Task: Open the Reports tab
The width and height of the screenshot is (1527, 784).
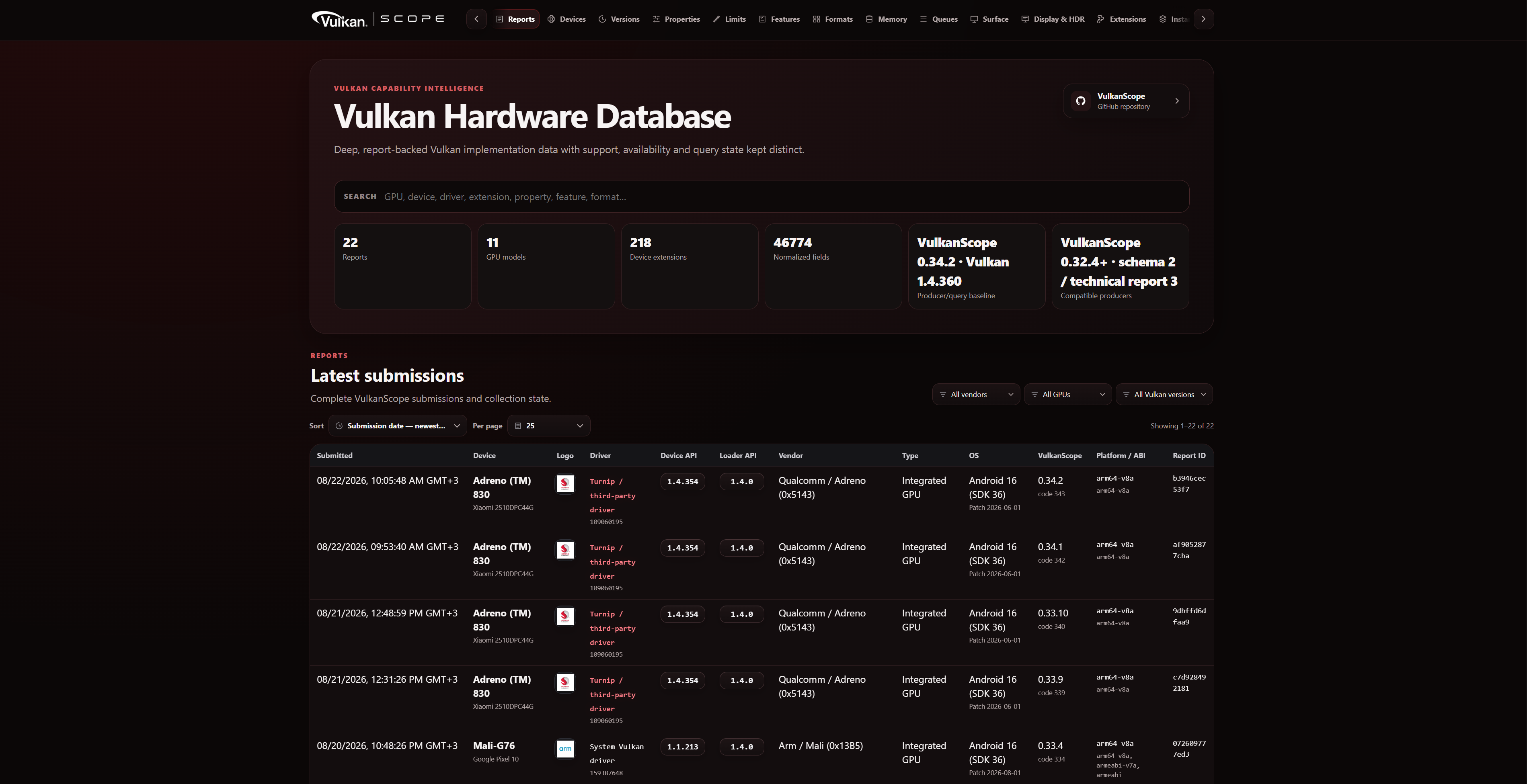Action: [x=515, y=19]
